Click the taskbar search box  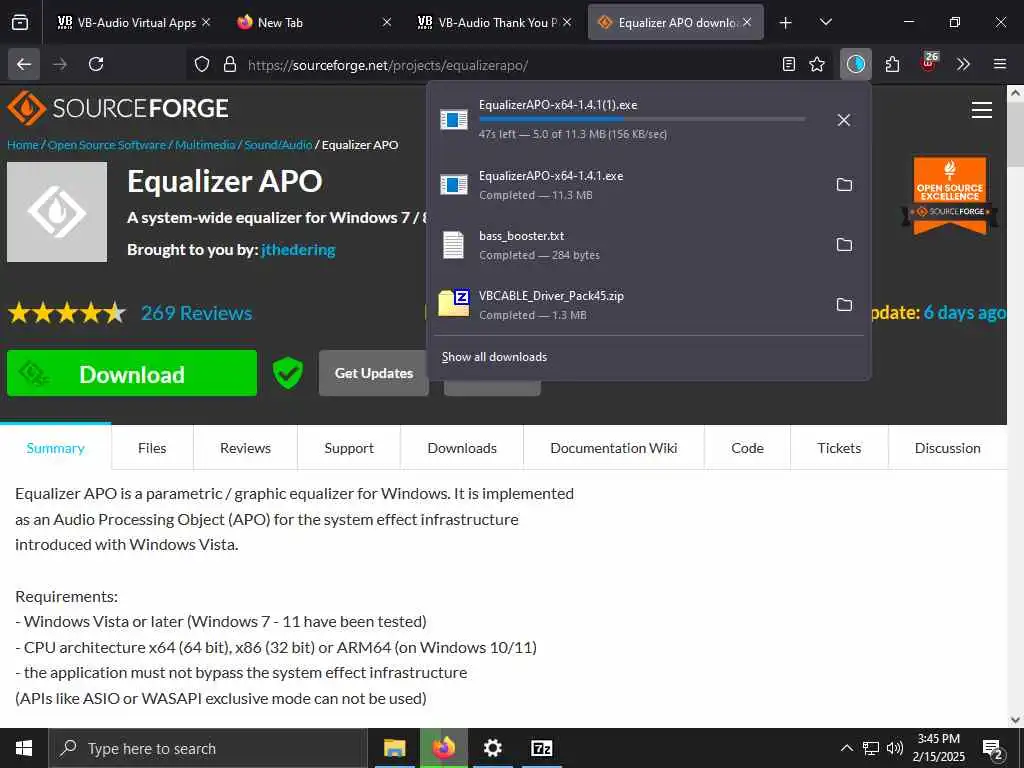(x=208, y=748)
